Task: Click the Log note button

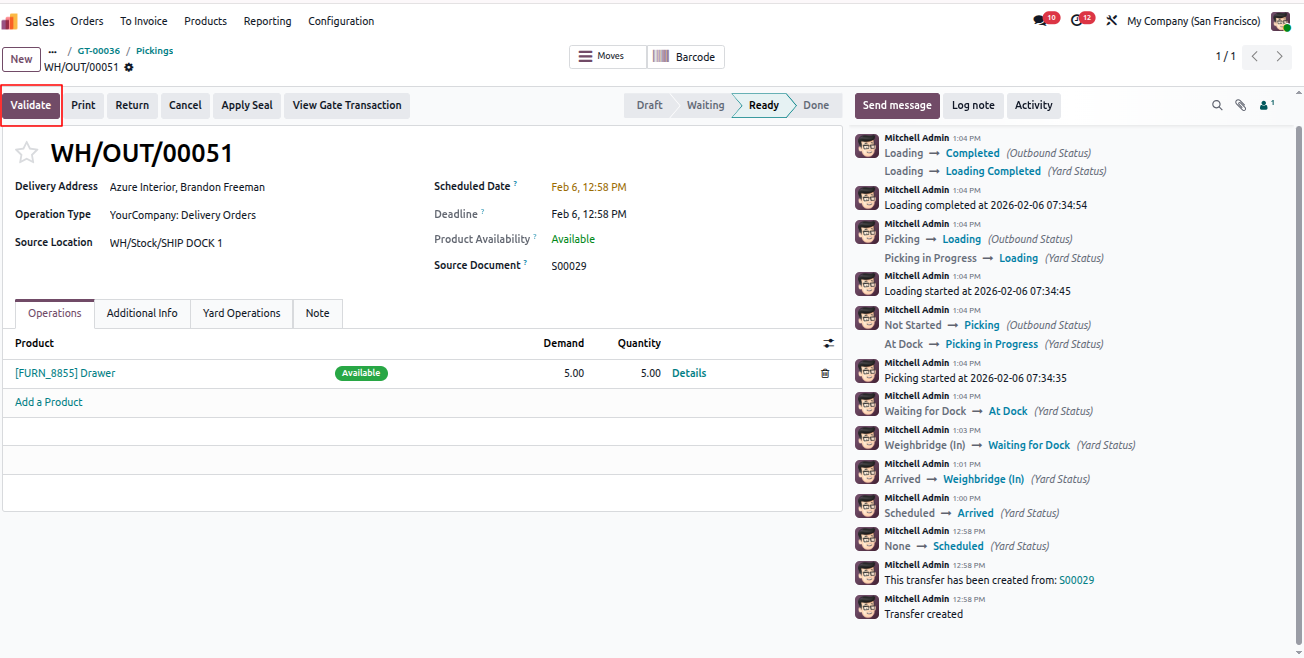Action: pos(973,105)
